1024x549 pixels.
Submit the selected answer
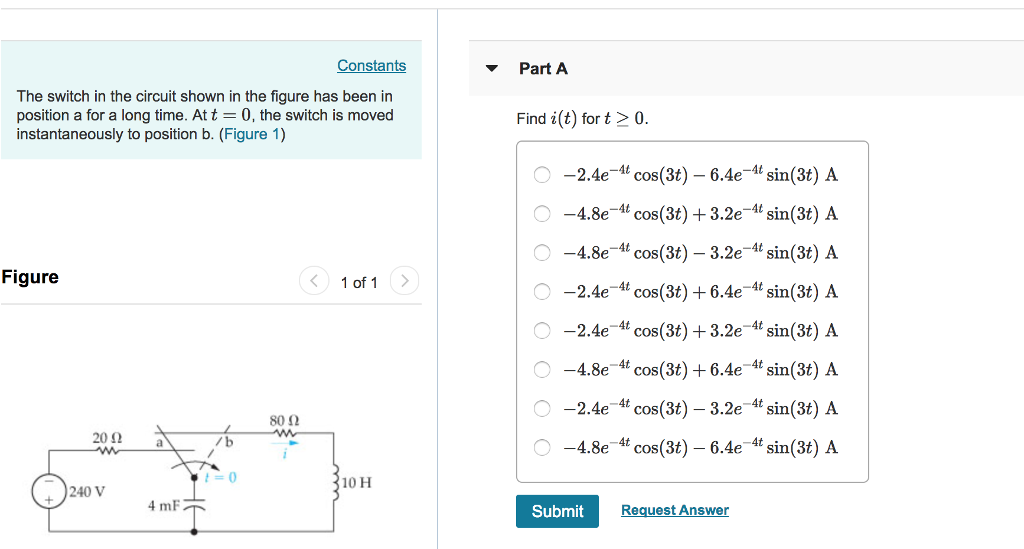(x=557, y=511)
